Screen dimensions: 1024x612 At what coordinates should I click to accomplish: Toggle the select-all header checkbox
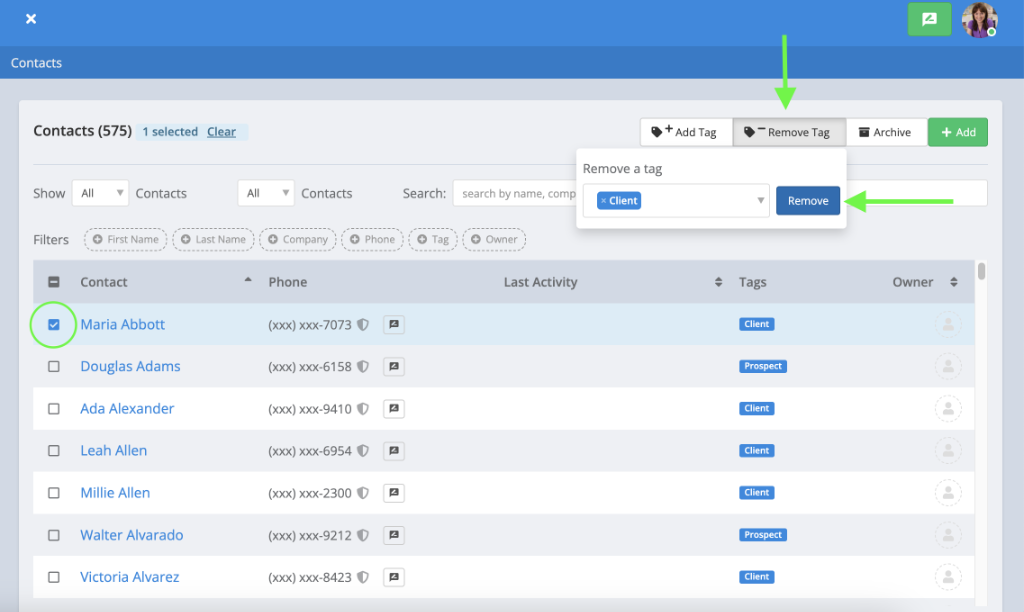point(54,282)
